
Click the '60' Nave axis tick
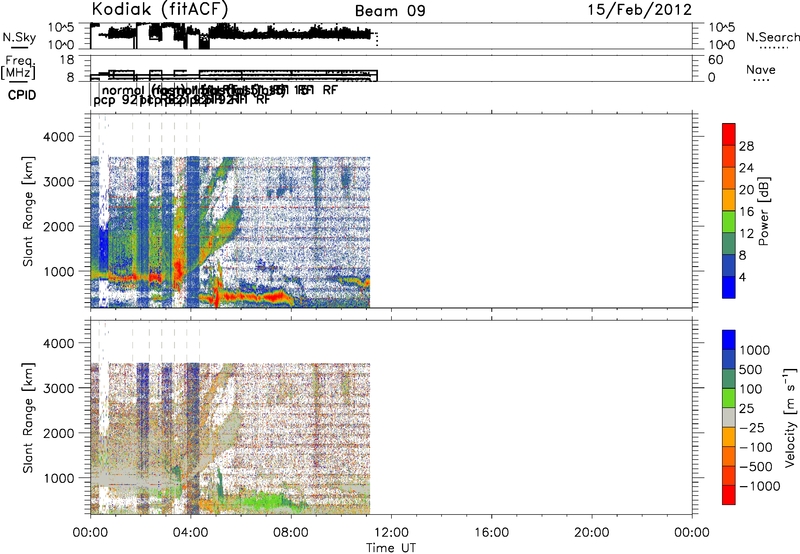pyautogui.click(x=716, y=60)
